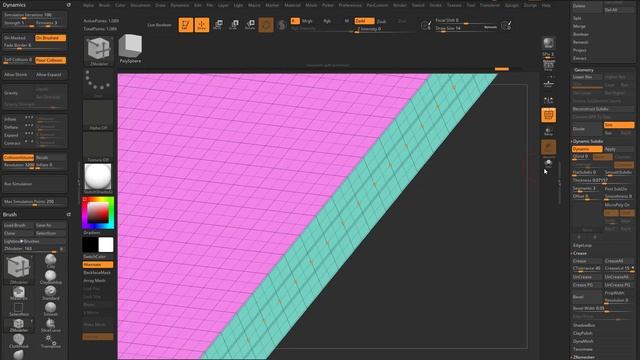Viewport: 640px width, 360px height.
Task: Click the brush icon right of Dynamic
Action: (506, 25)
